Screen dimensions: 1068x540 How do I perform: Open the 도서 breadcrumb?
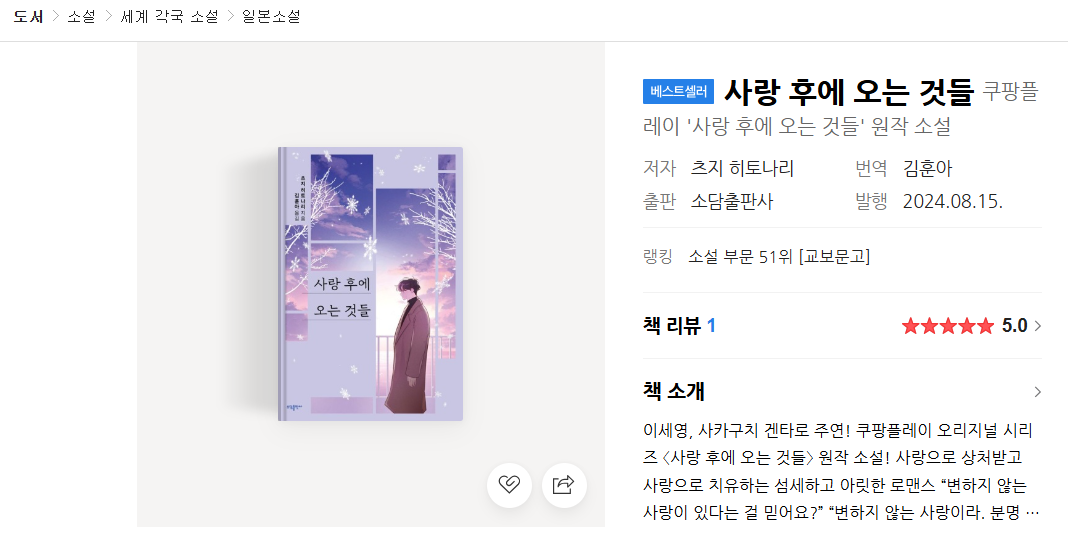[x=28, y=16]
